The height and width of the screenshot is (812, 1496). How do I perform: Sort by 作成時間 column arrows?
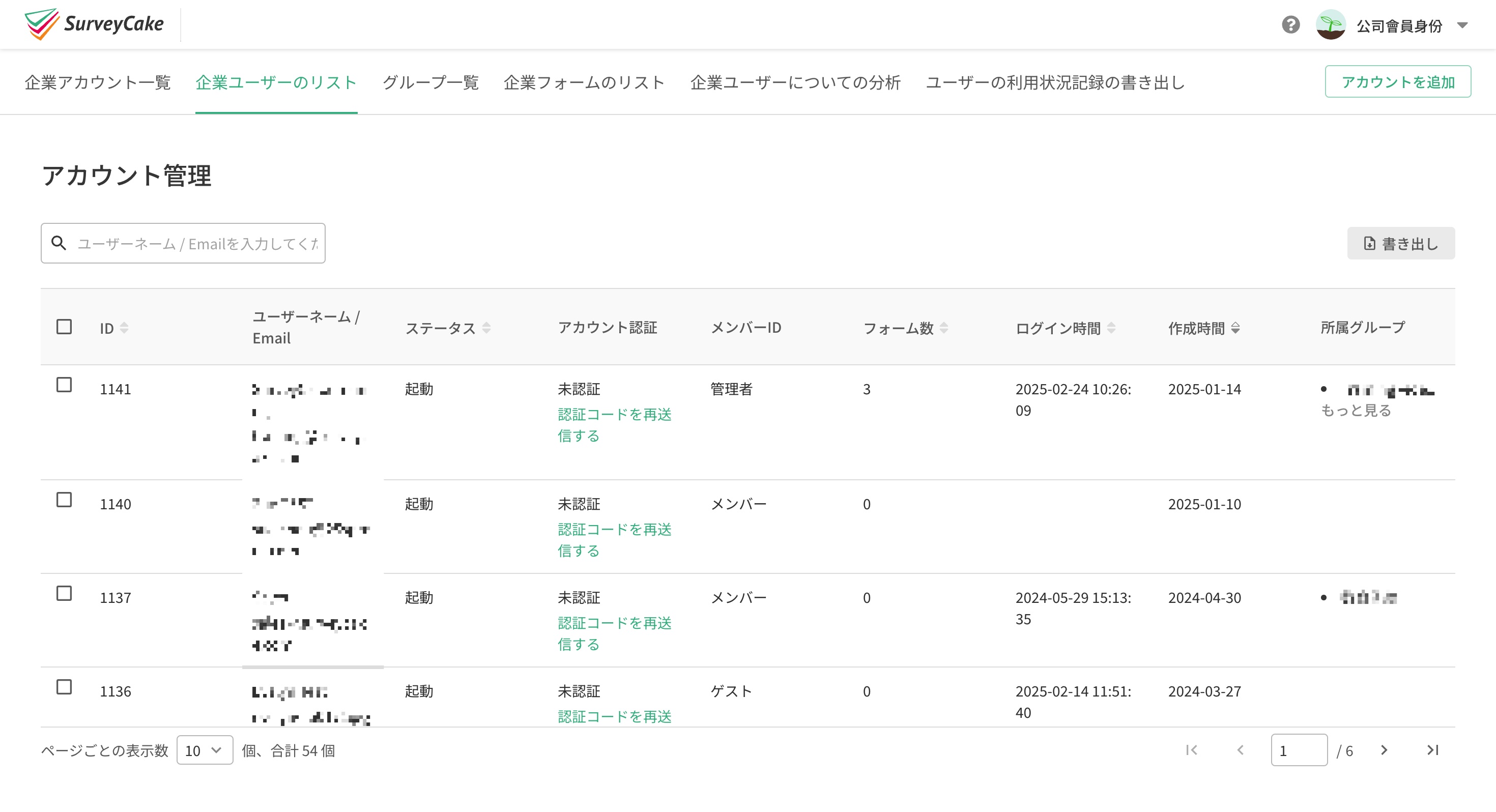(x=1235, y=328)
